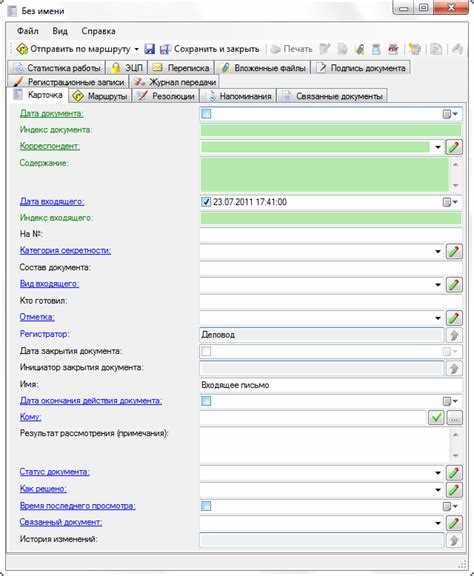Click the pencil edit icon beside Категория секретности
The image size is (474, 576).
(454, 252)
